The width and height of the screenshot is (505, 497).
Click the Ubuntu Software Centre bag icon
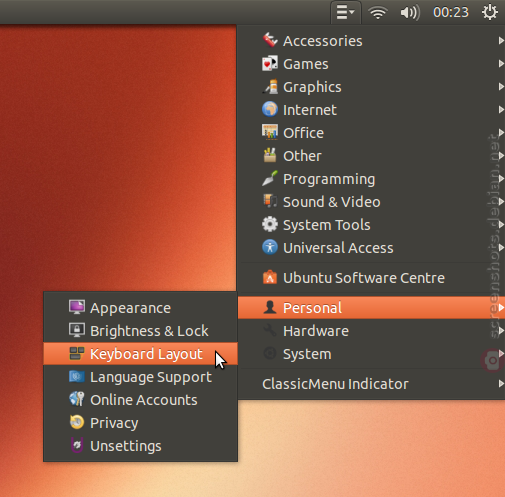point(270,277)
